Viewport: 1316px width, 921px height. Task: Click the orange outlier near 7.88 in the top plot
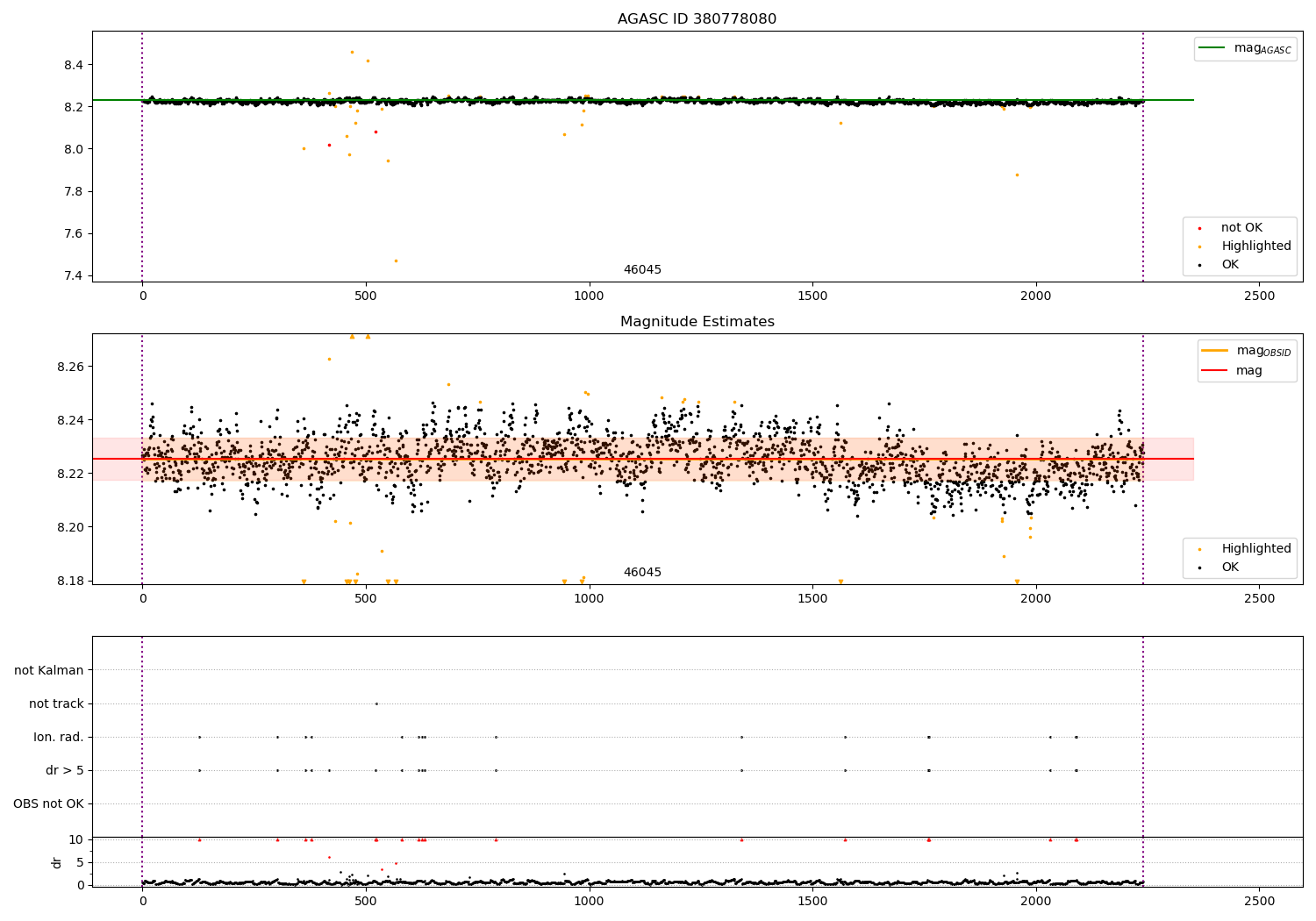(1017, 175)
